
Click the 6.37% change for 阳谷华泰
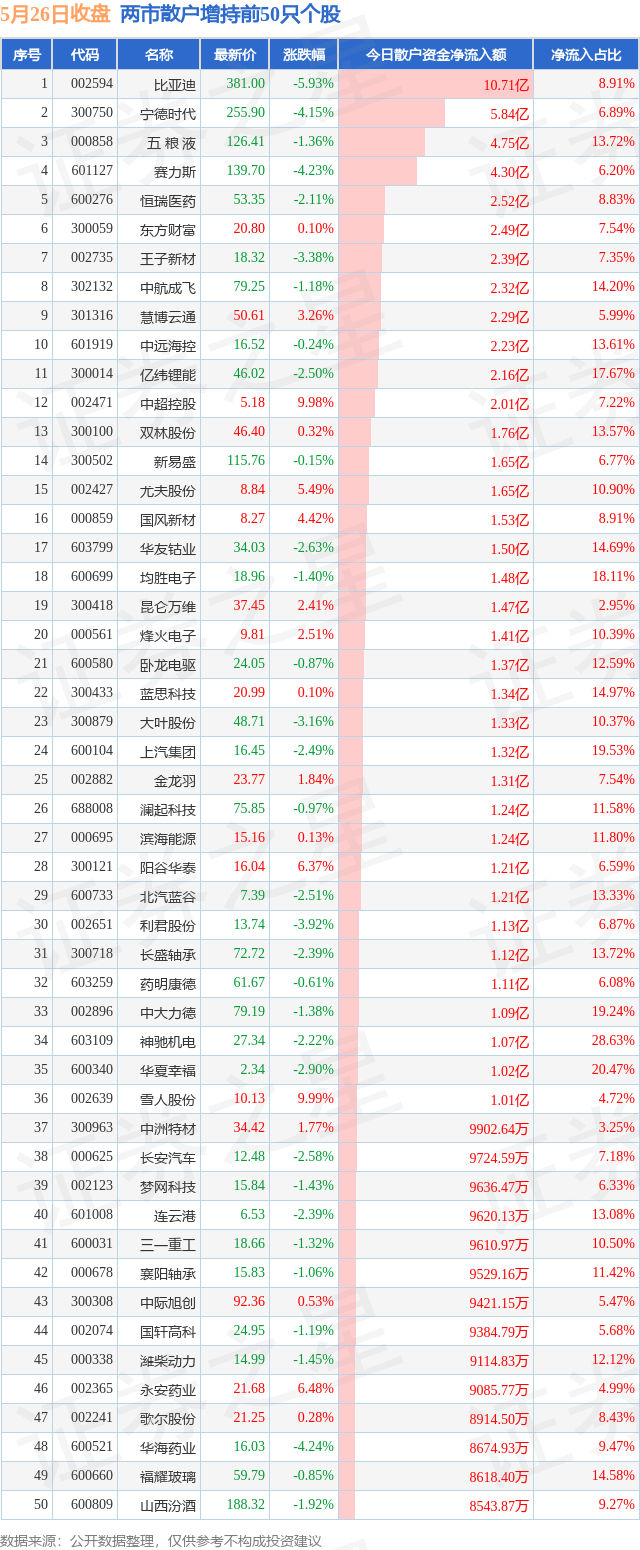(x=315, y=867)
